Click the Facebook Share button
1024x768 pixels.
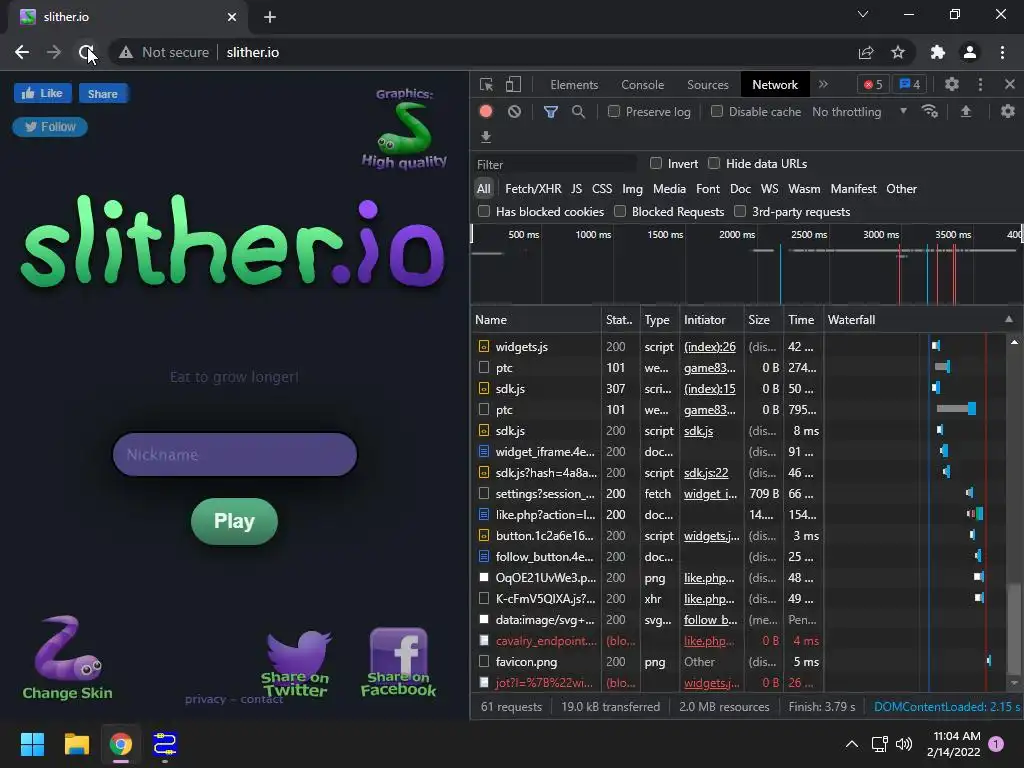103,93
